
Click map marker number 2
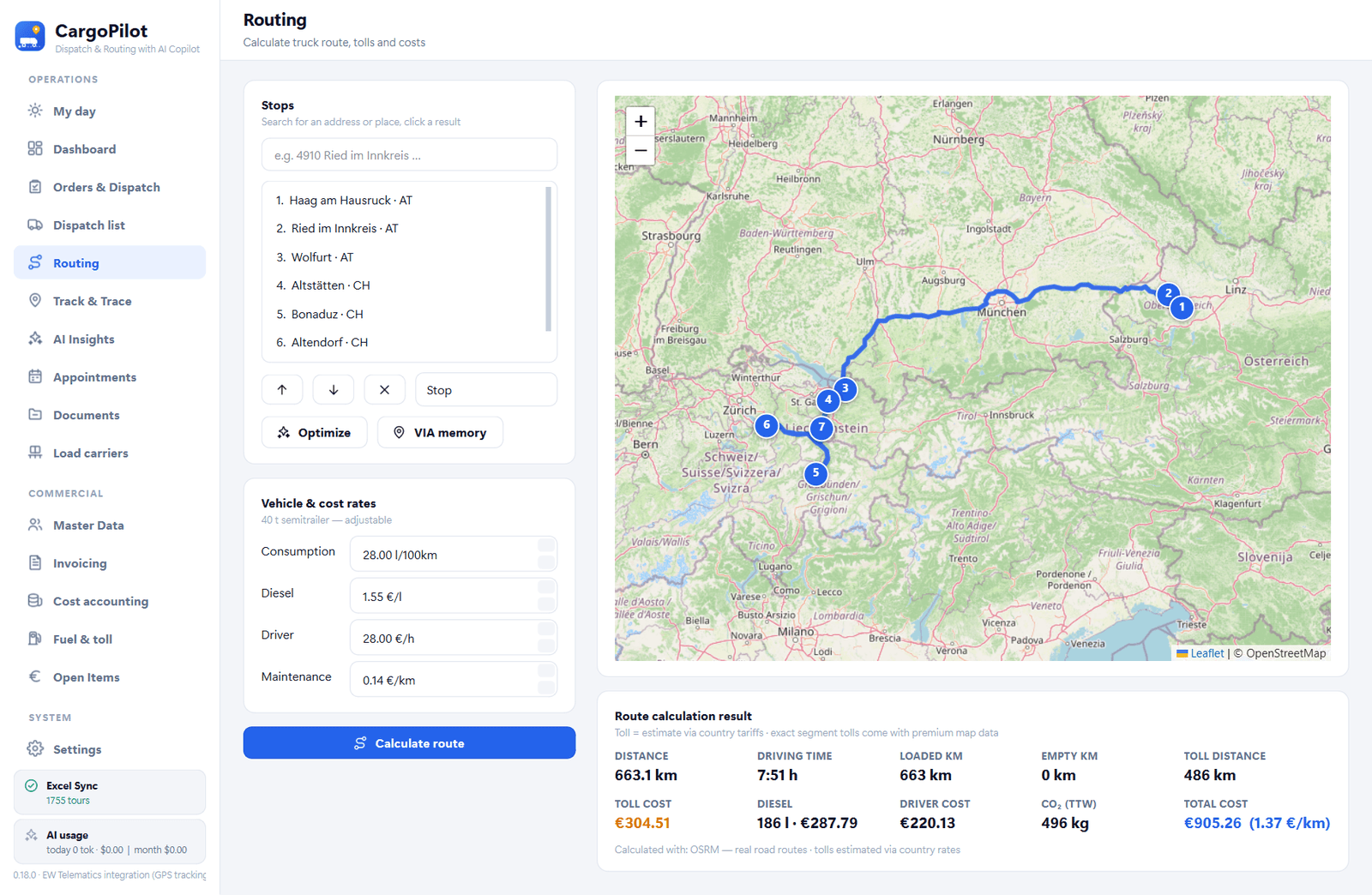1168,293
